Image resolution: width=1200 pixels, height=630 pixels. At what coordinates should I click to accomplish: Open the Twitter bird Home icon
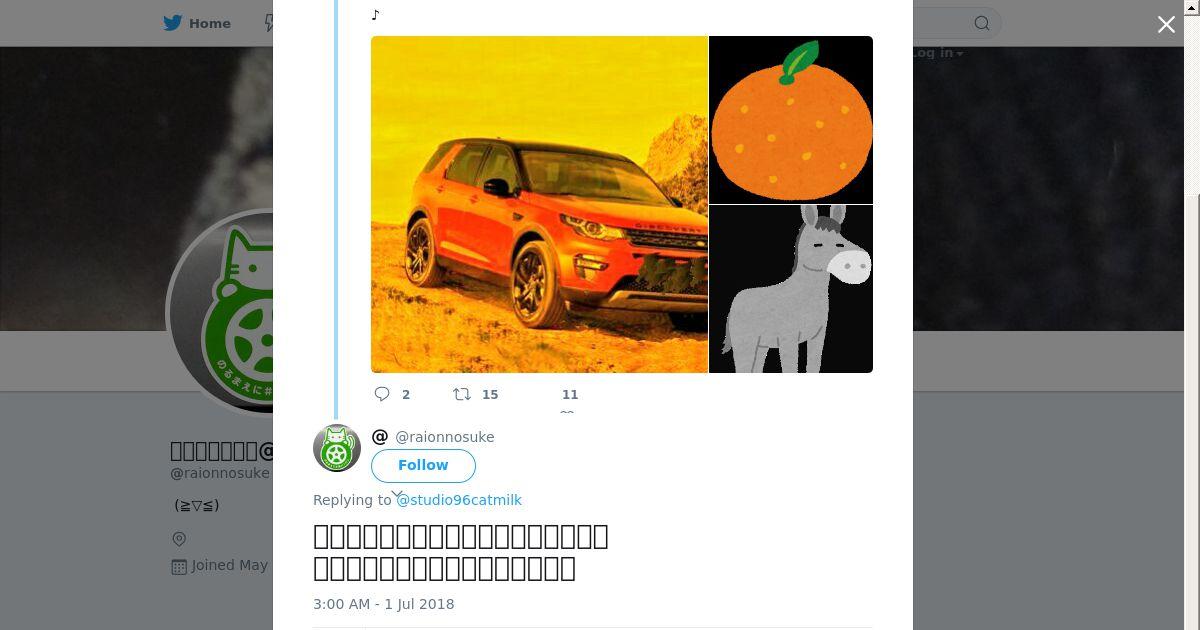point(175,23)
